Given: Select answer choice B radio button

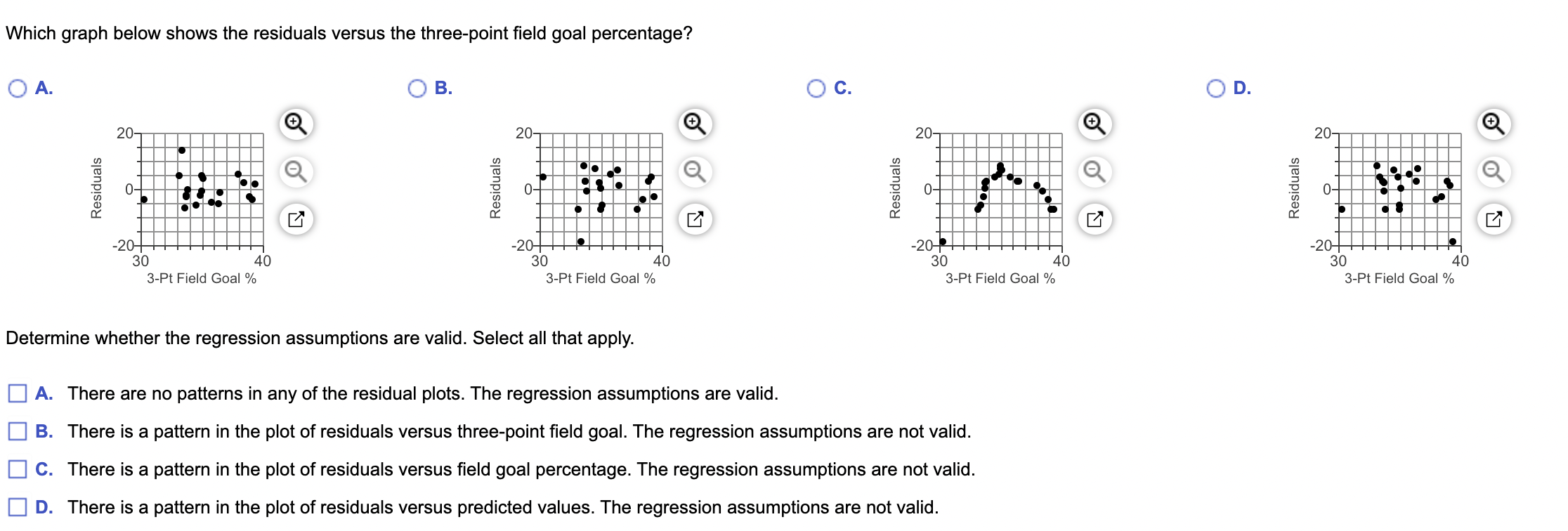Looking at the screenshot, I should click(x=416, y=87).
